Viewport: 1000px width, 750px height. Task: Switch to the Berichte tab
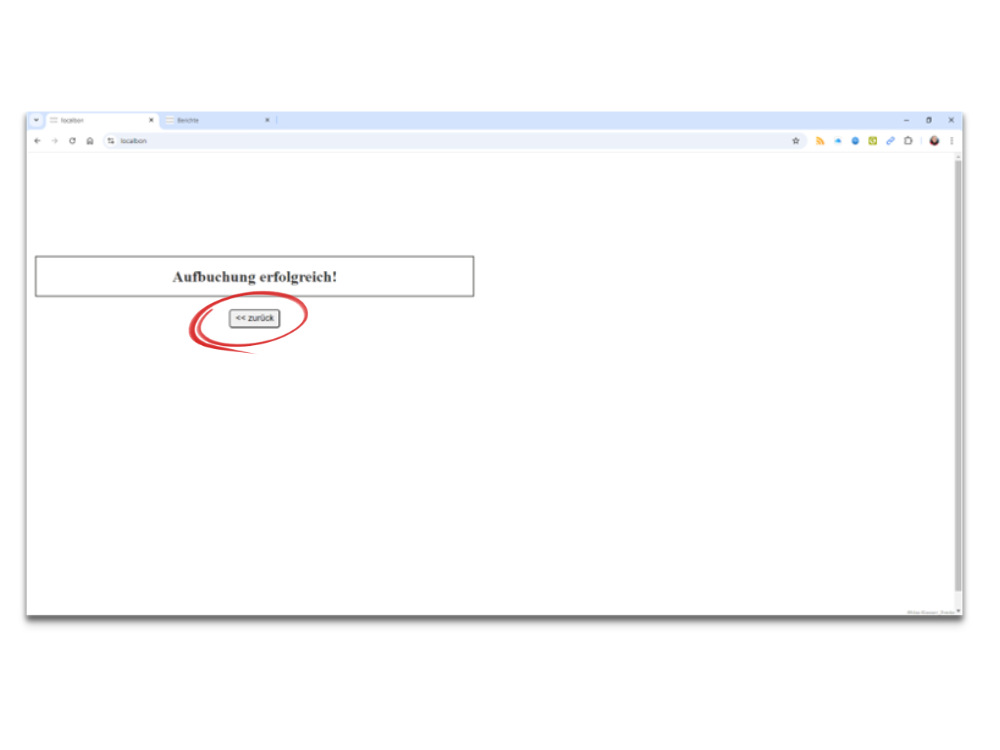click(210, 120)
